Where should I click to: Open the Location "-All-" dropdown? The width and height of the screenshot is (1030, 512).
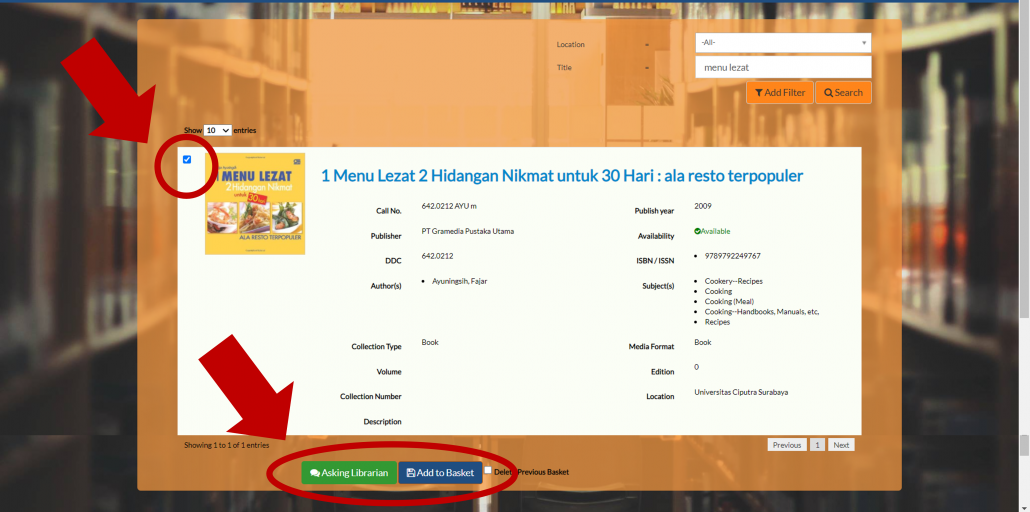click(783, 43)
